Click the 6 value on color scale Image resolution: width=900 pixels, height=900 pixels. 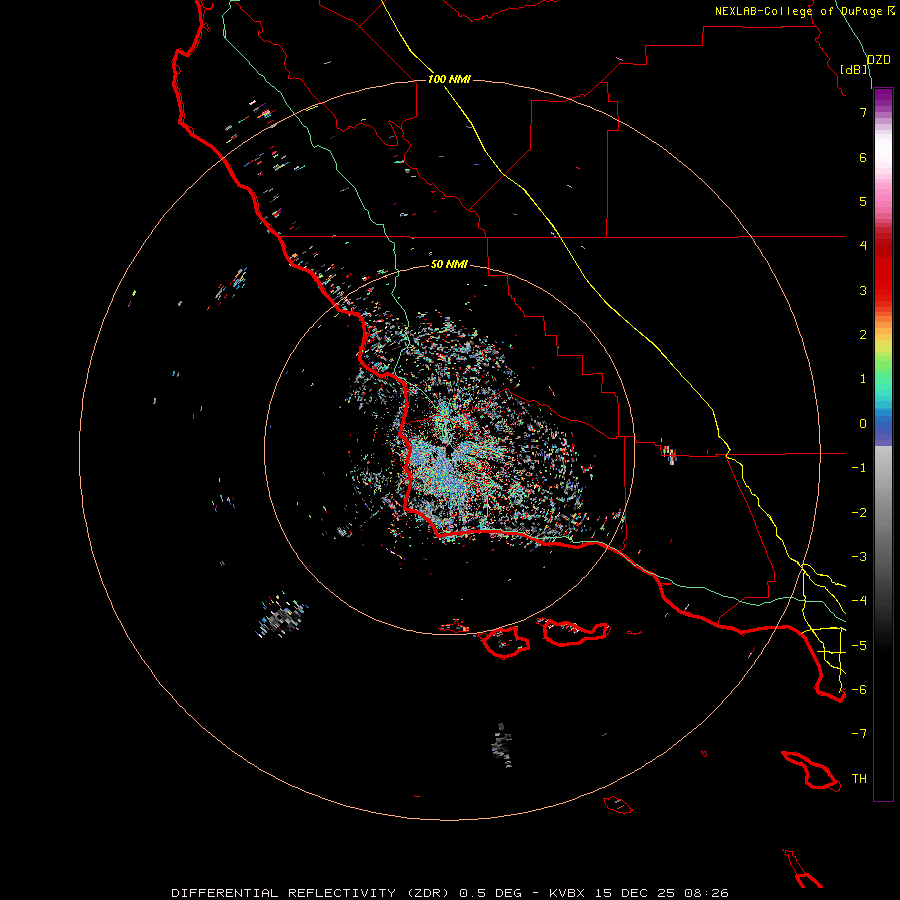[863, 157]
